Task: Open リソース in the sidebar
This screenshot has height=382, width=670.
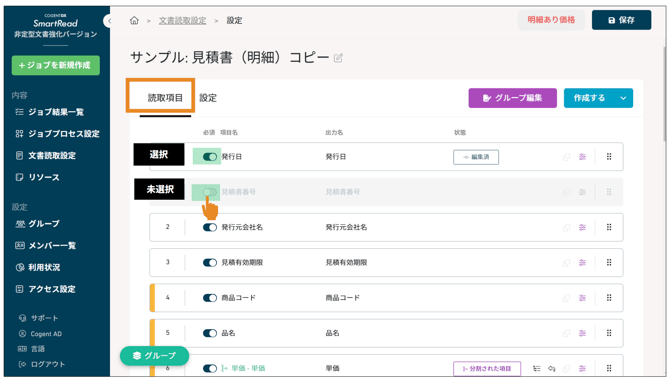Action: [x=38, y=177]
